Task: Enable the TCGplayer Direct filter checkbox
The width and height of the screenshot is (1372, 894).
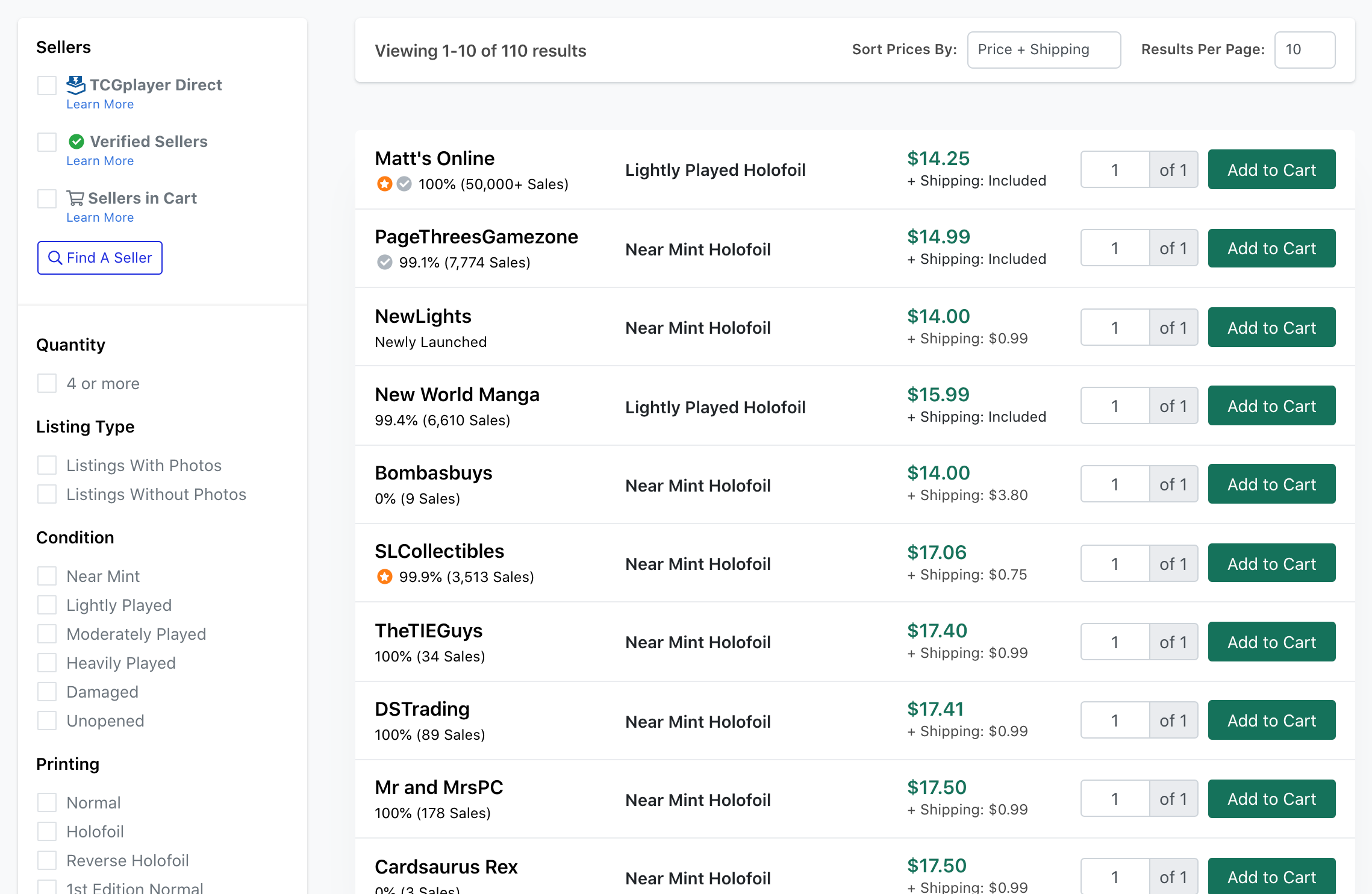Action: [x=47, y=86]
